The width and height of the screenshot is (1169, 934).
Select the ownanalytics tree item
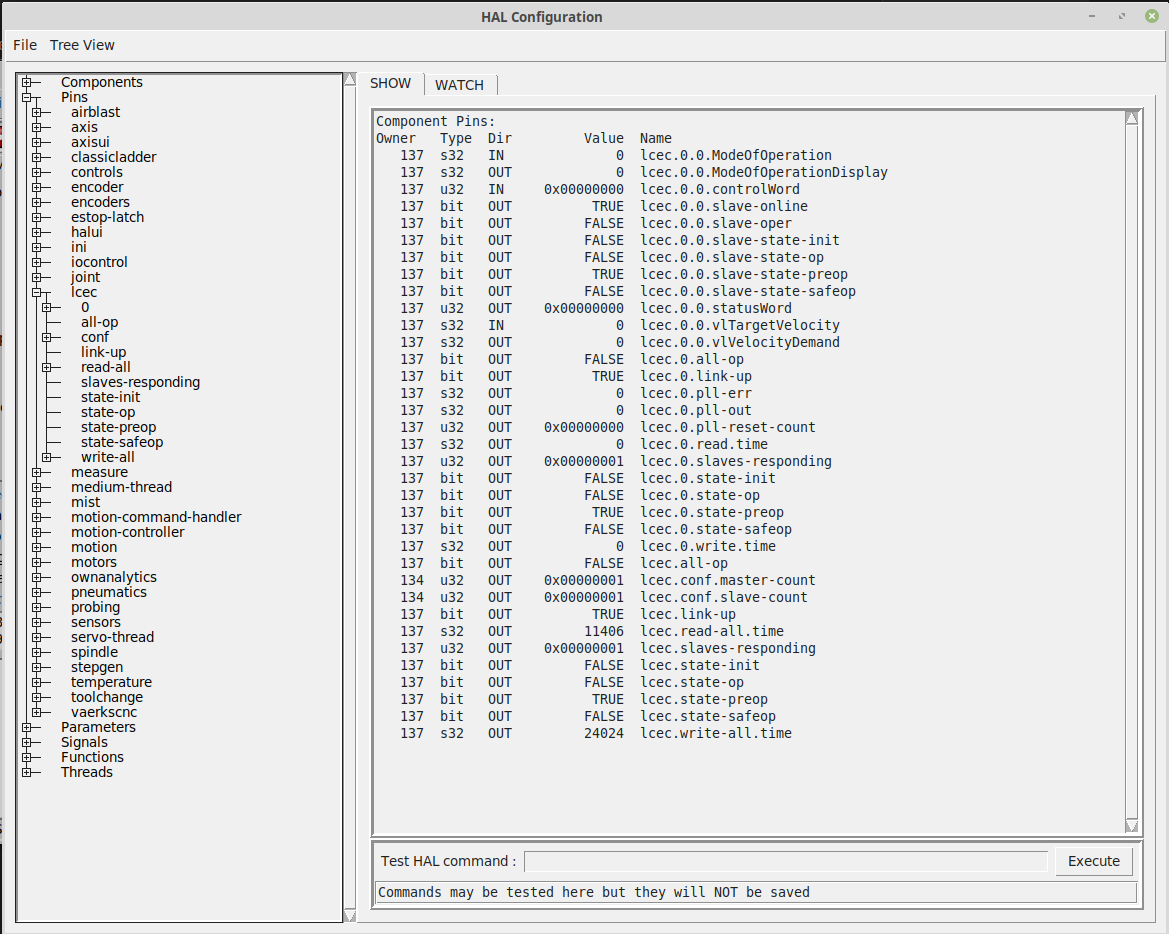click(x=113, y=577)
